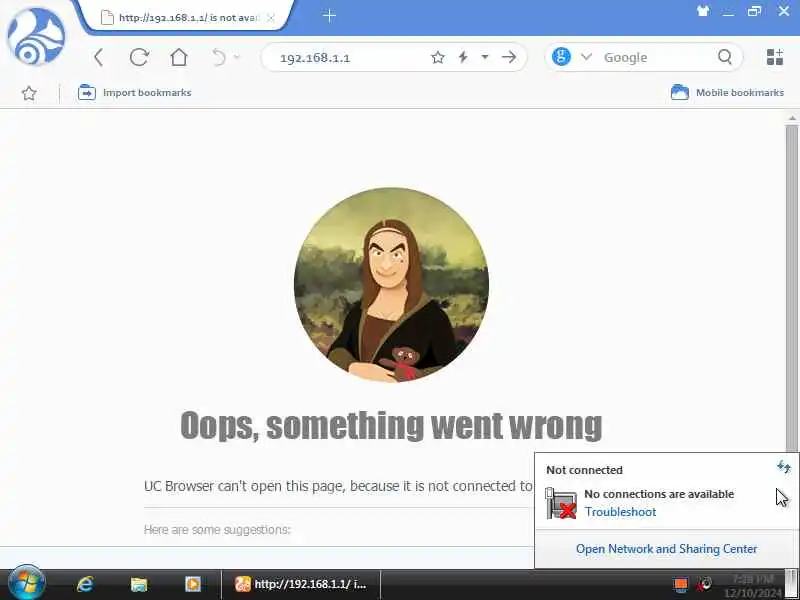Click the vertical scrollbar on the page
Viewport: 800px width, 600px height.
792,288
